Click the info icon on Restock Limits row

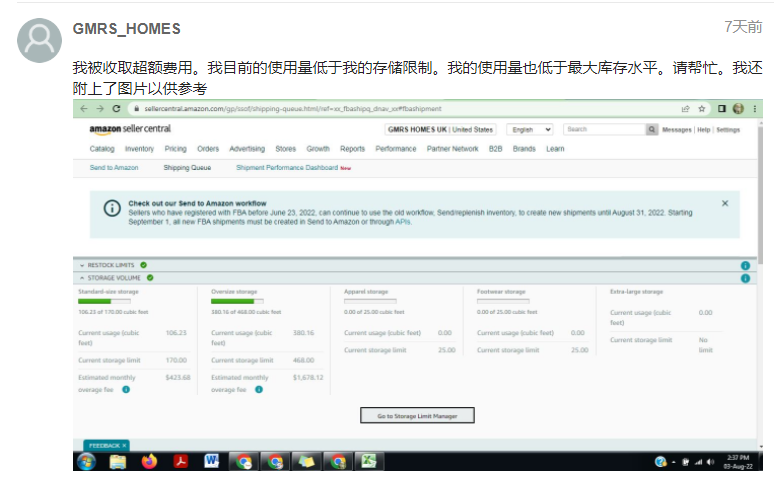click(745, 266)
